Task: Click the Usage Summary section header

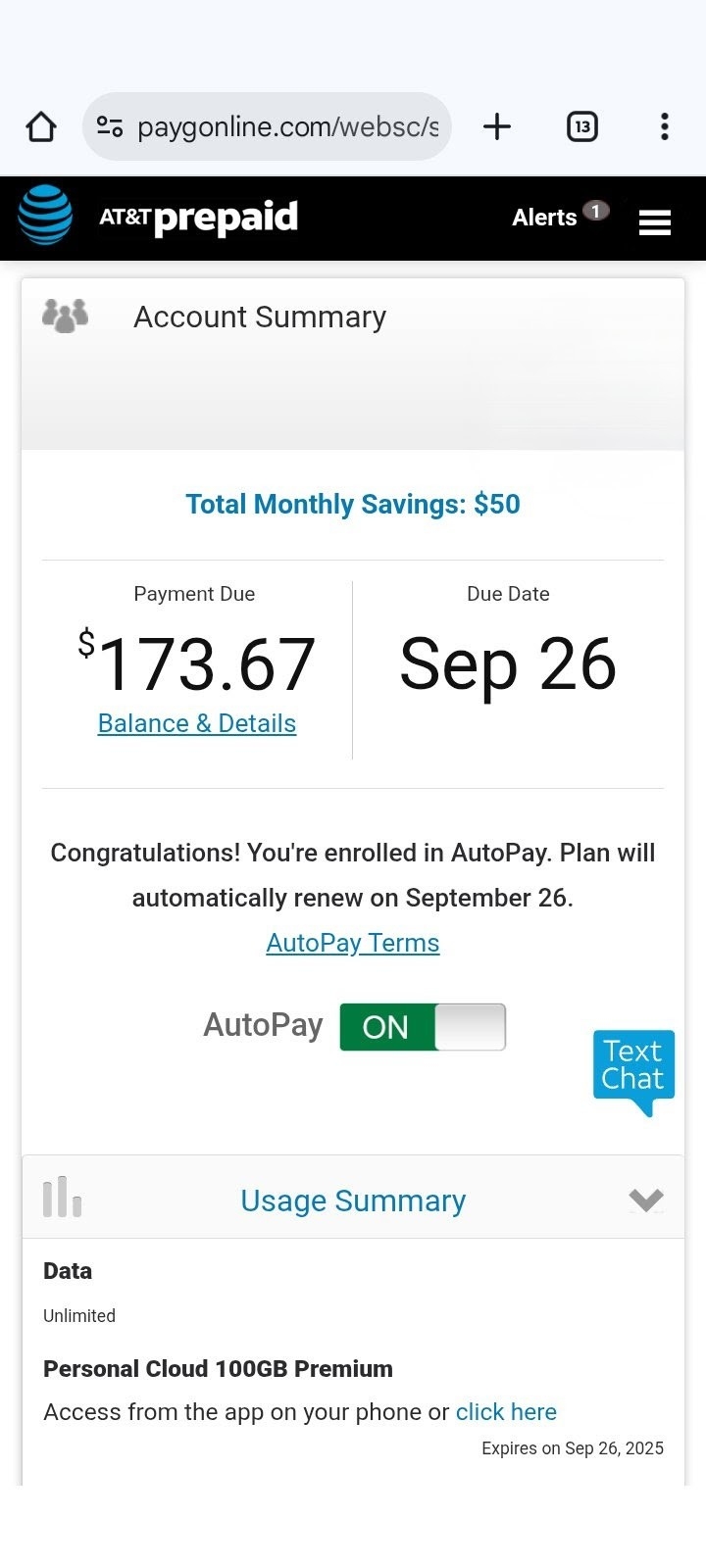Action: [353, 1200]
